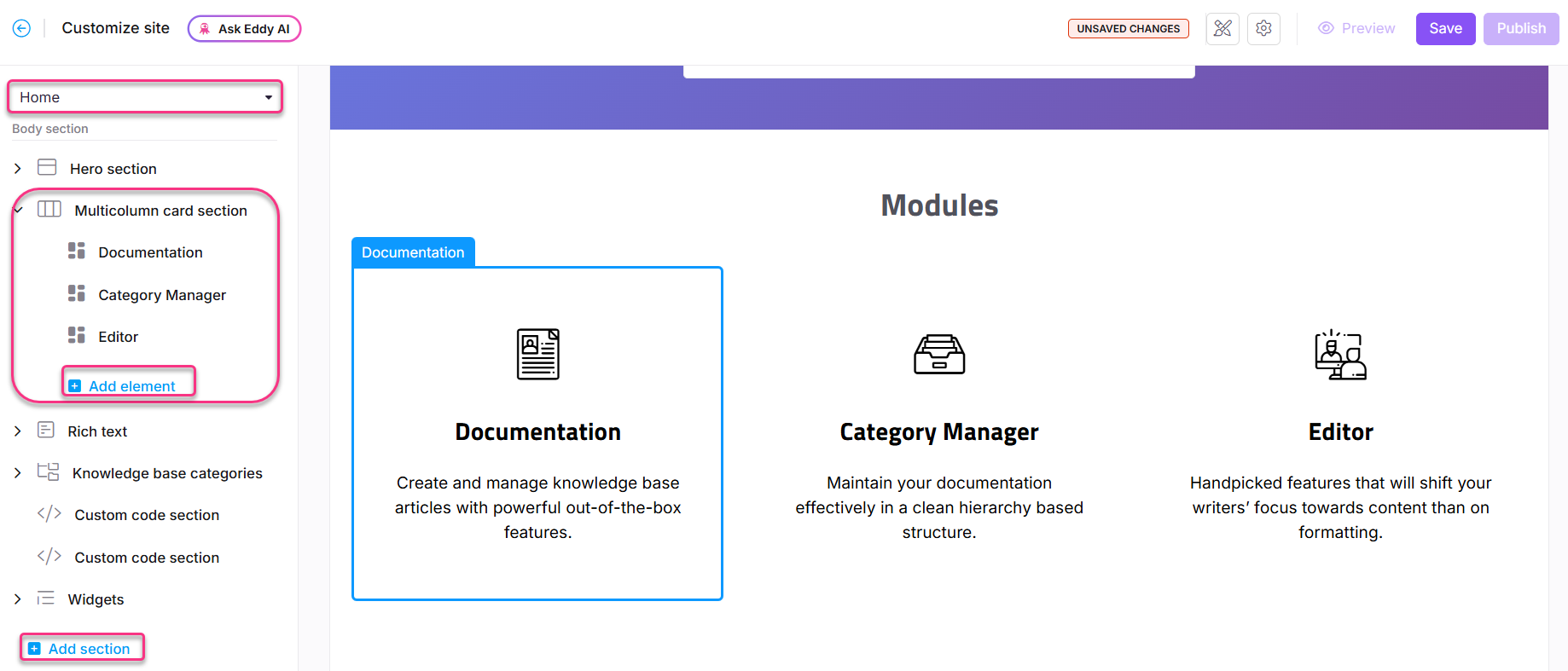Click the Knowledge base categories icon
1568x671 pixels.
click(48, 472)
